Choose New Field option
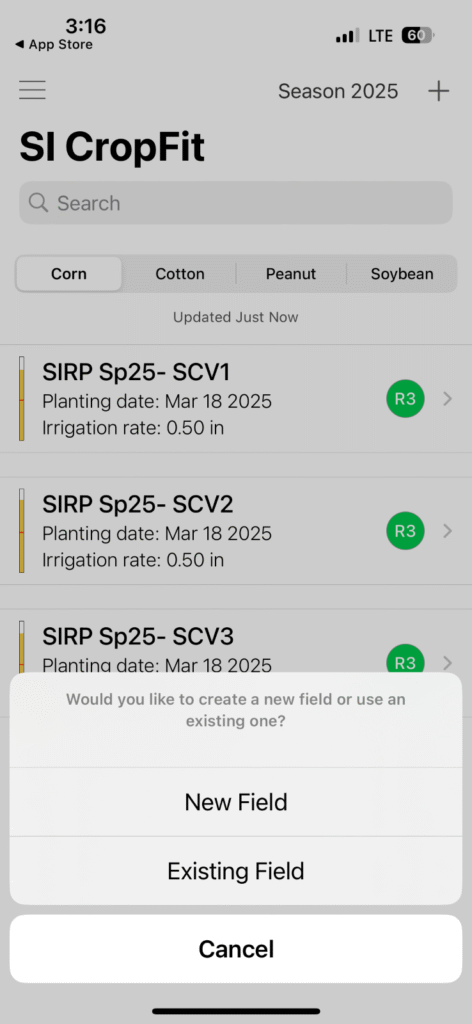Viewport: 472px width, 1024px height. coord(236,802)
